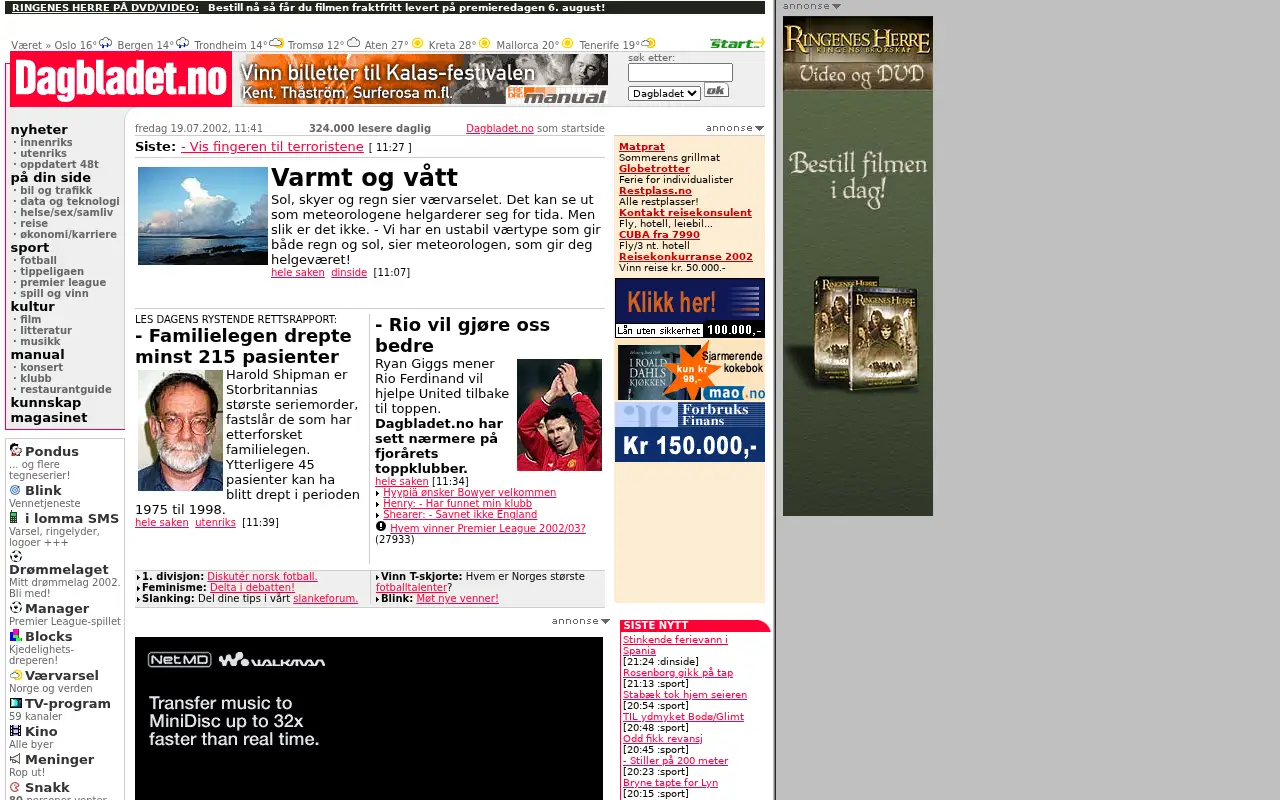The height and width of the screenshot is (800, 1280).
Task: Click the Snakk chat icon
Action: 15,787
